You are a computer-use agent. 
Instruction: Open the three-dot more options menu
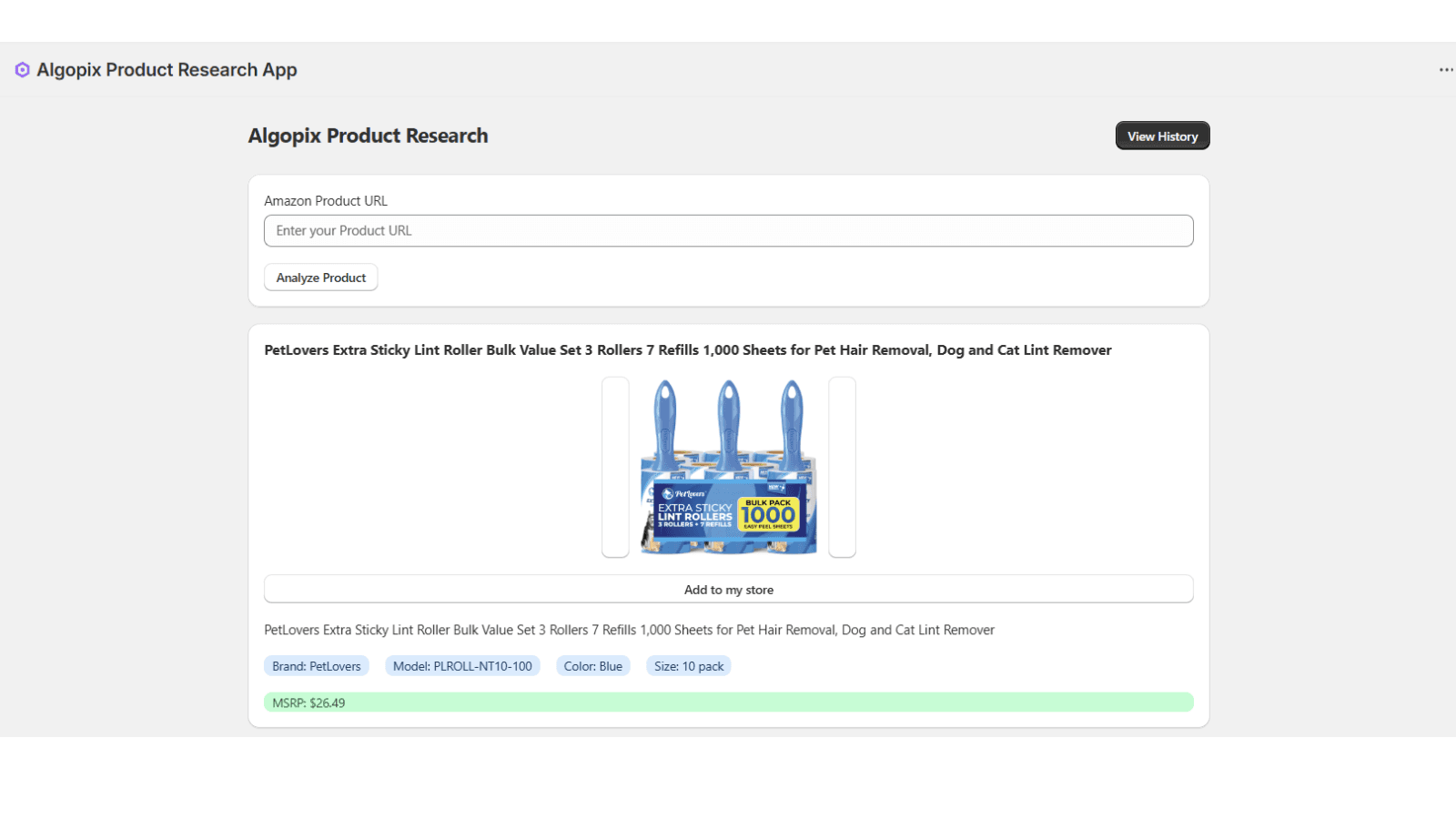tap(1445, 70)
